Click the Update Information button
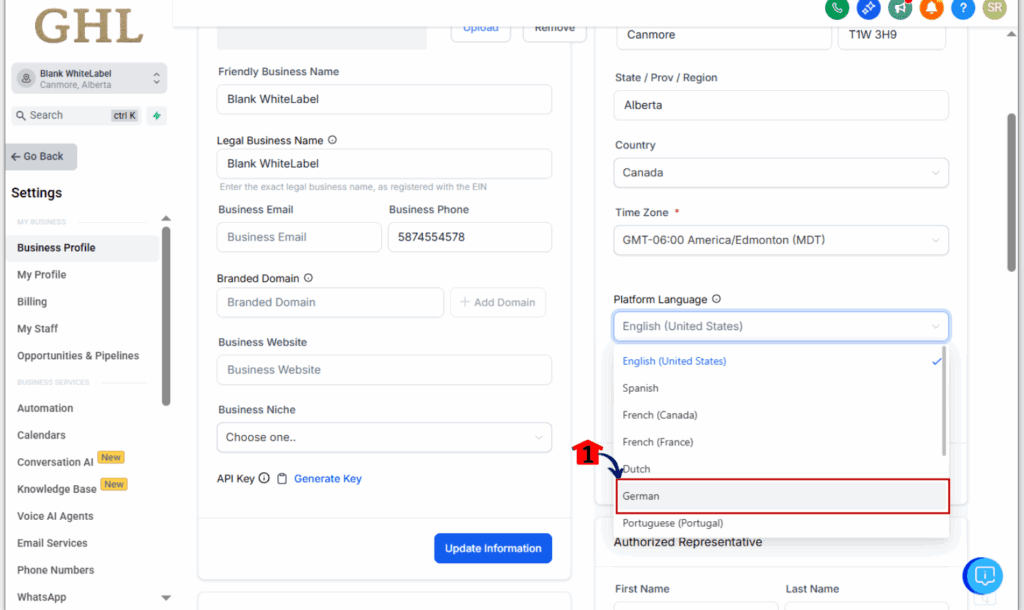Screen dimensions: 1024x610 [x=493, y=548]
